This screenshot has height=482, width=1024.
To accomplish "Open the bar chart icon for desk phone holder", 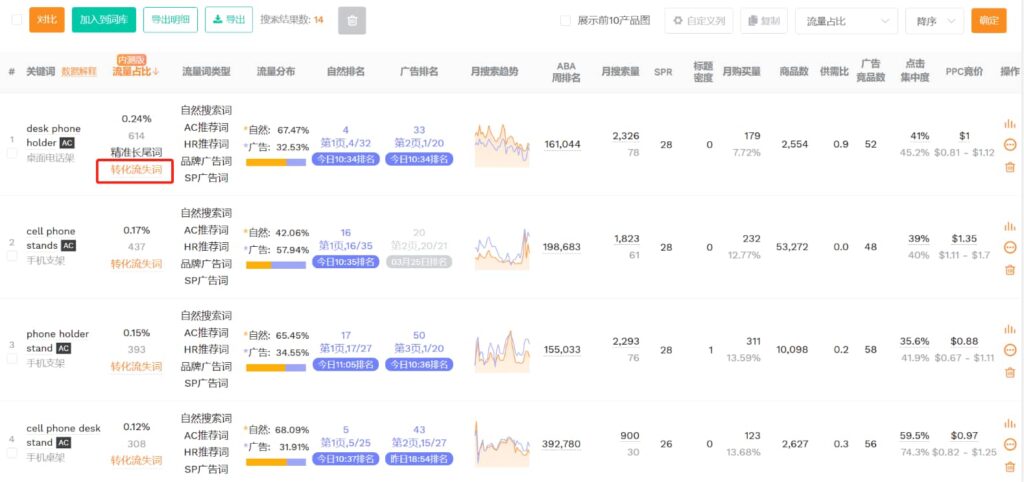I will pos(1010,123).
